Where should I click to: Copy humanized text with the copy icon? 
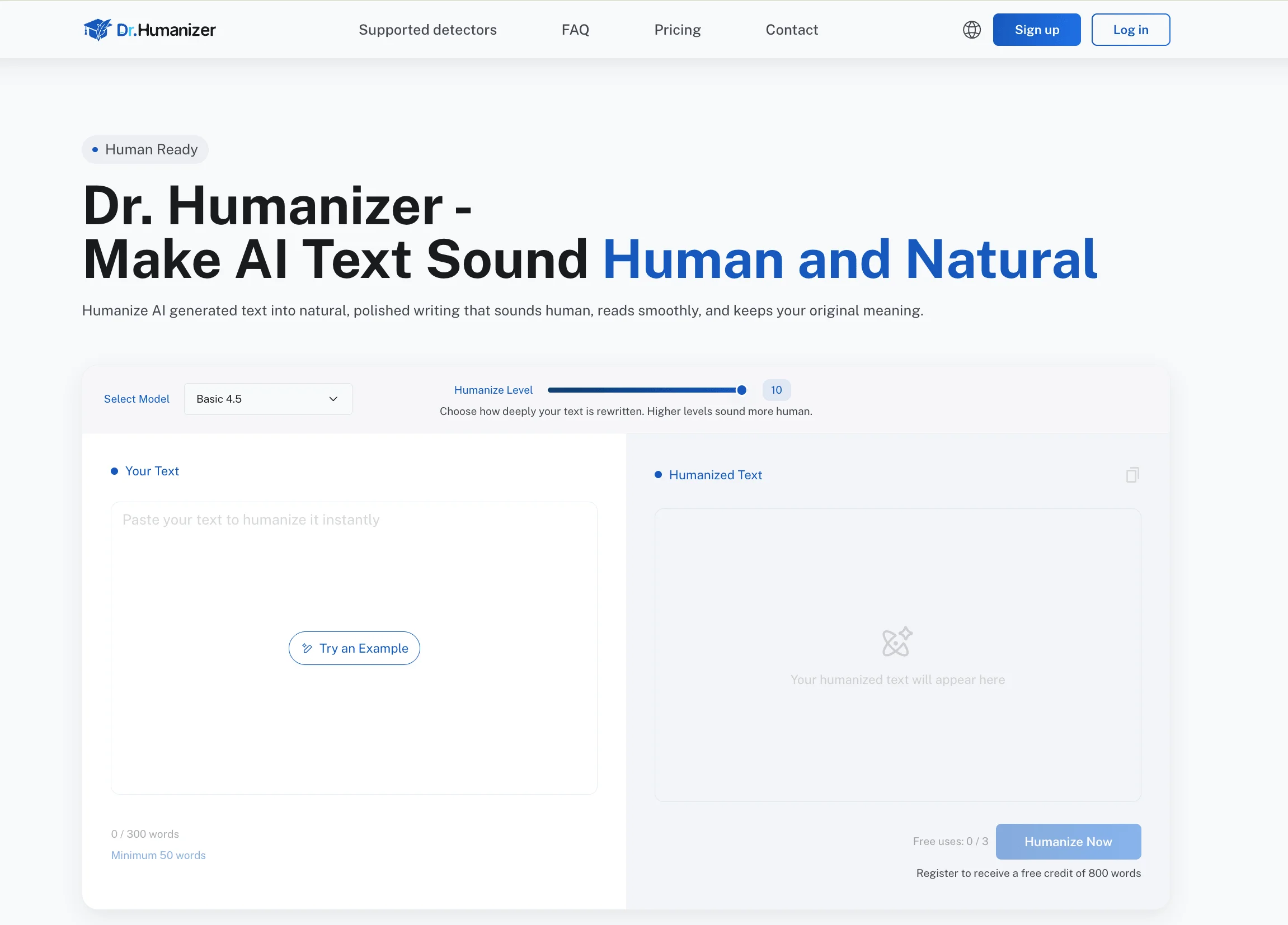coord(1132,474)
